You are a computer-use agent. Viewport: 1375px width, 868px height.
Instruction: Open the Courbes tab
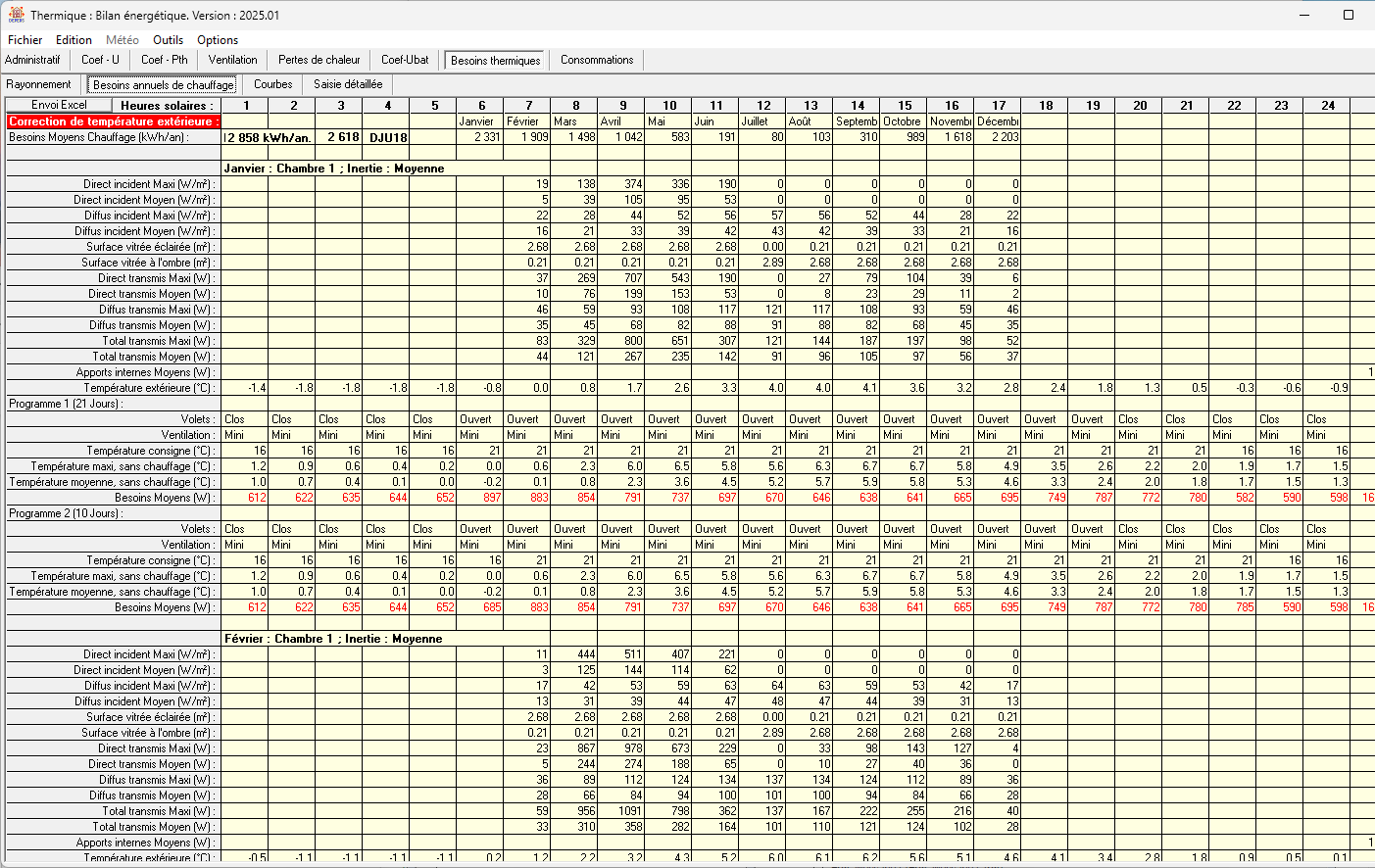(x=272, y=83)
